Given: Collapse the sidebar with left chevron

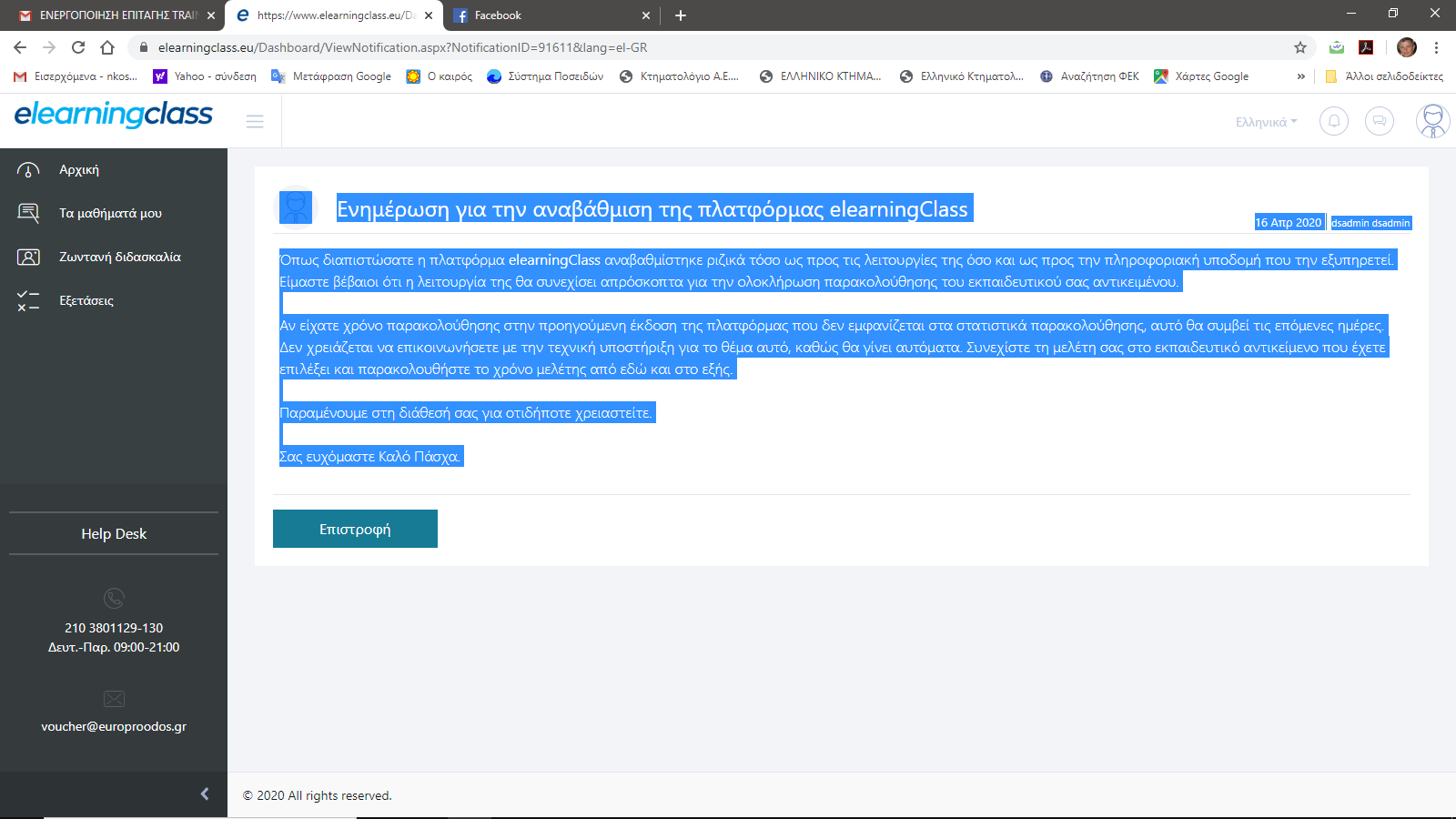Looking at the screenshot, I should tap(205, 794).
